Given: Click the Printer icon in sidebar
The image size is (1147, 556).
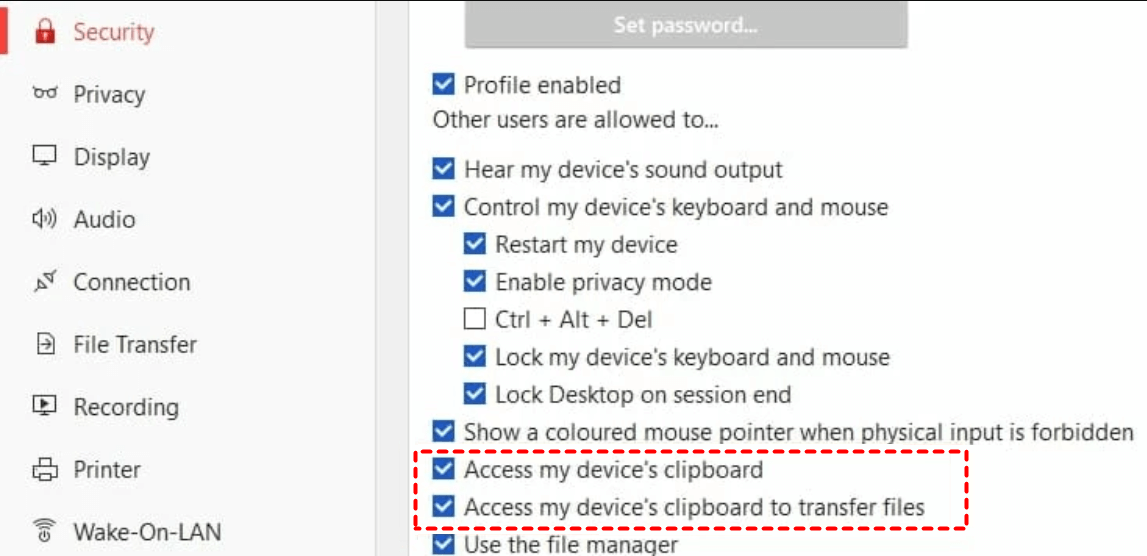Looking at the screenshot, I should 45,470.
